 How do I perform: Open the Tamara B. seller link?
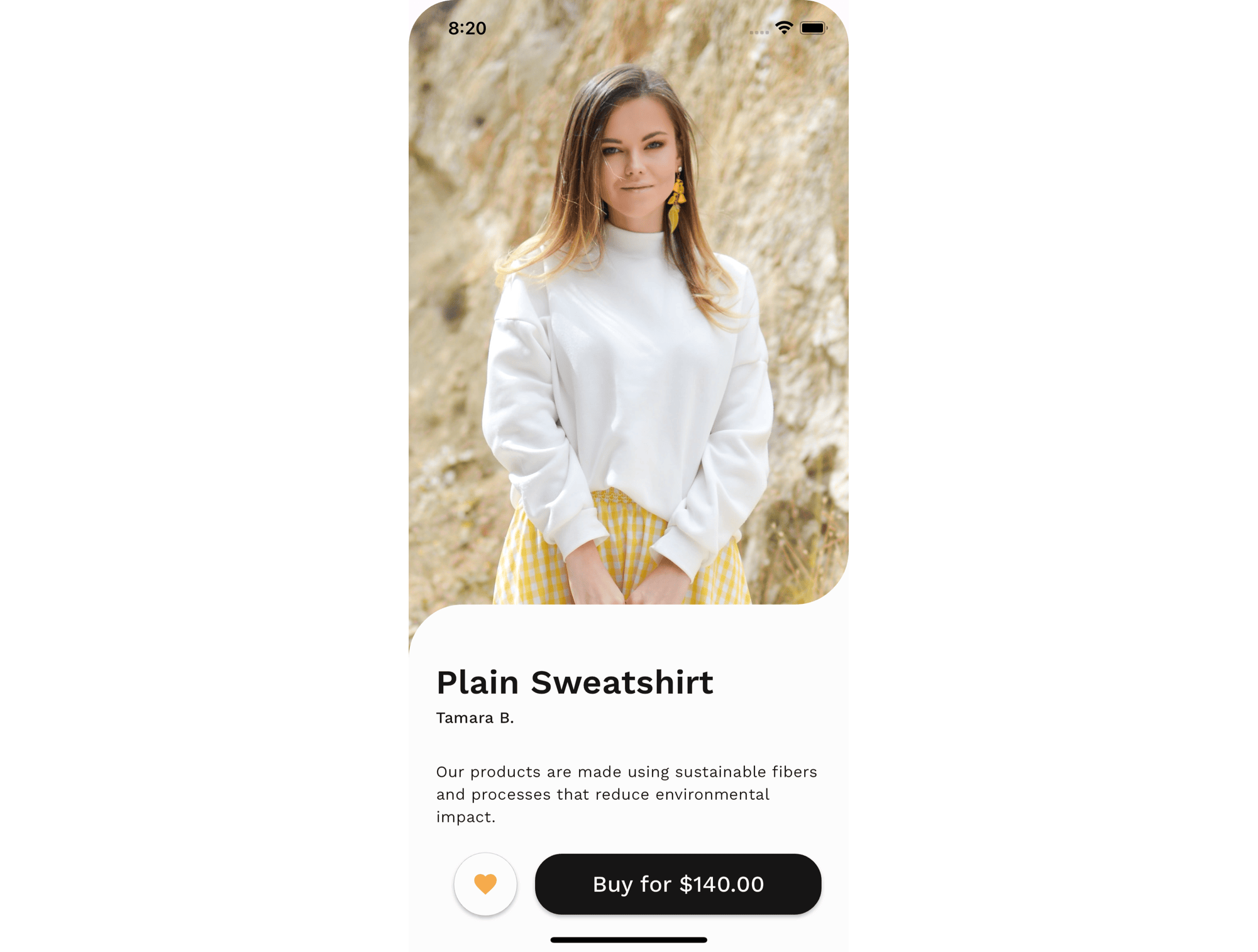(475, 718)
